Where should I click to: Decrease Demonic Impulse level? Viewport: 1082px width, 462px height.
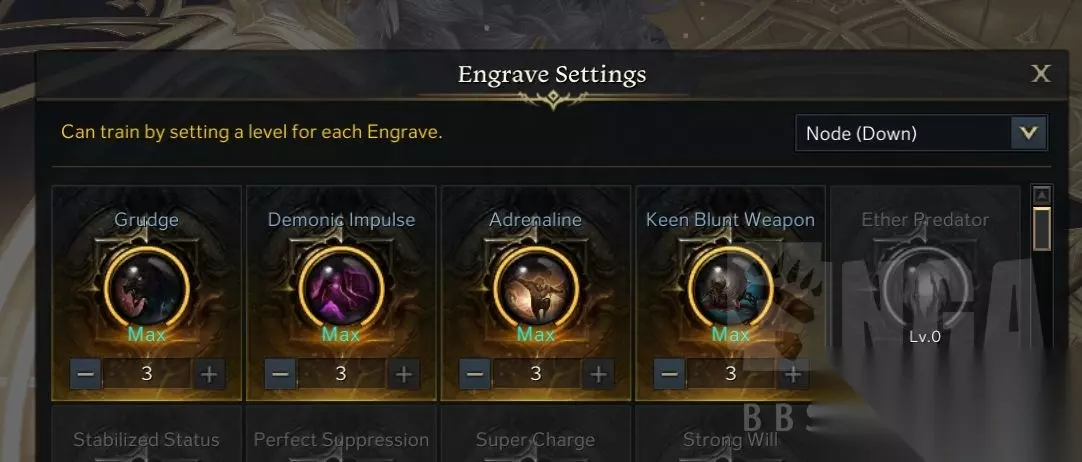(x=280, y=374)
